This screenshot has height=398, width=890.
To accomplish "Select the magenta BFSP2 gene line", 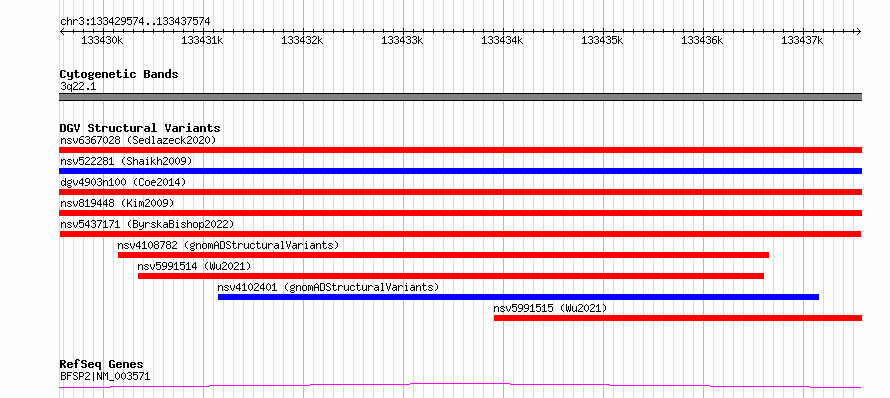I will click(460, 386).
